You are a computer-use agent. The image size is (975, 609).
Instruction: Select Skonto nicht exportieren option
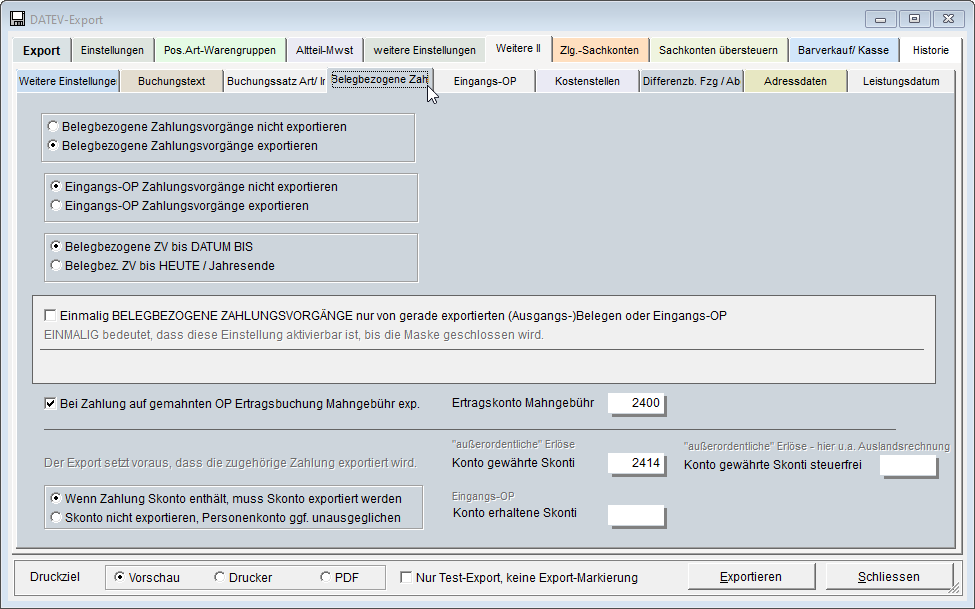tap(226, 518)
